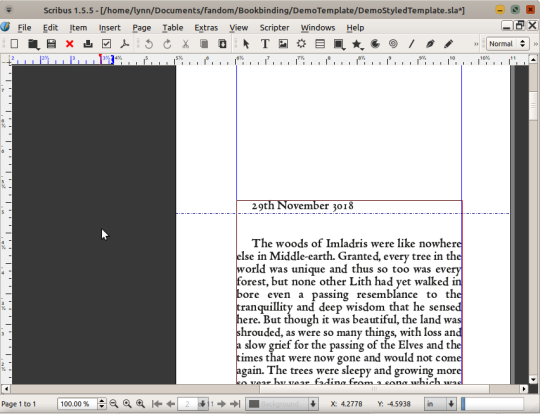Undo last action with toolbar arrow
Image resolution: width=540 pixels, height=414 pixels.
(149, 44)
